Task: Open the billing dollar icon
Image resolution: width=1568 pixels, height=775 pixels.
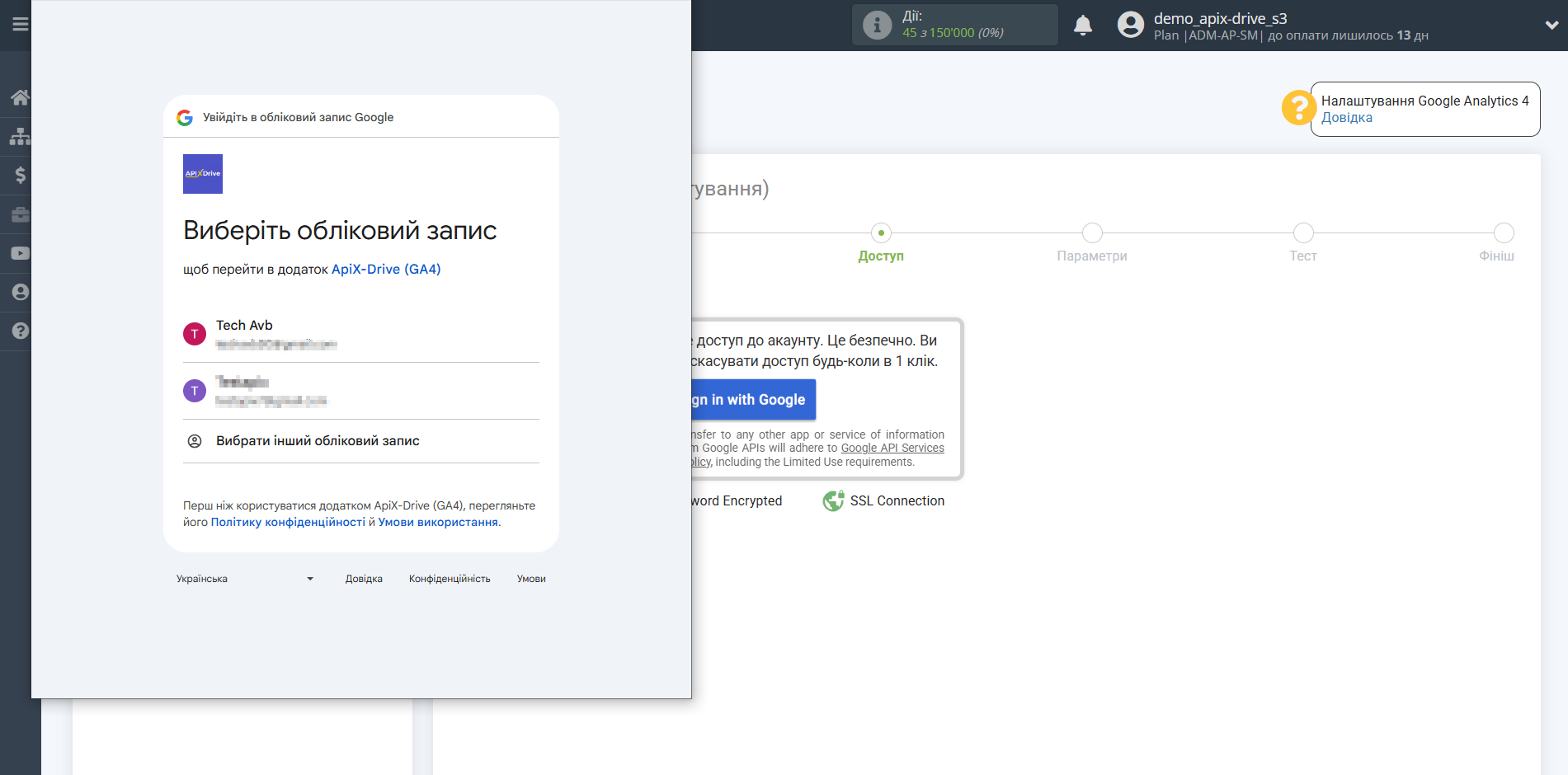Action: point(20,175)
